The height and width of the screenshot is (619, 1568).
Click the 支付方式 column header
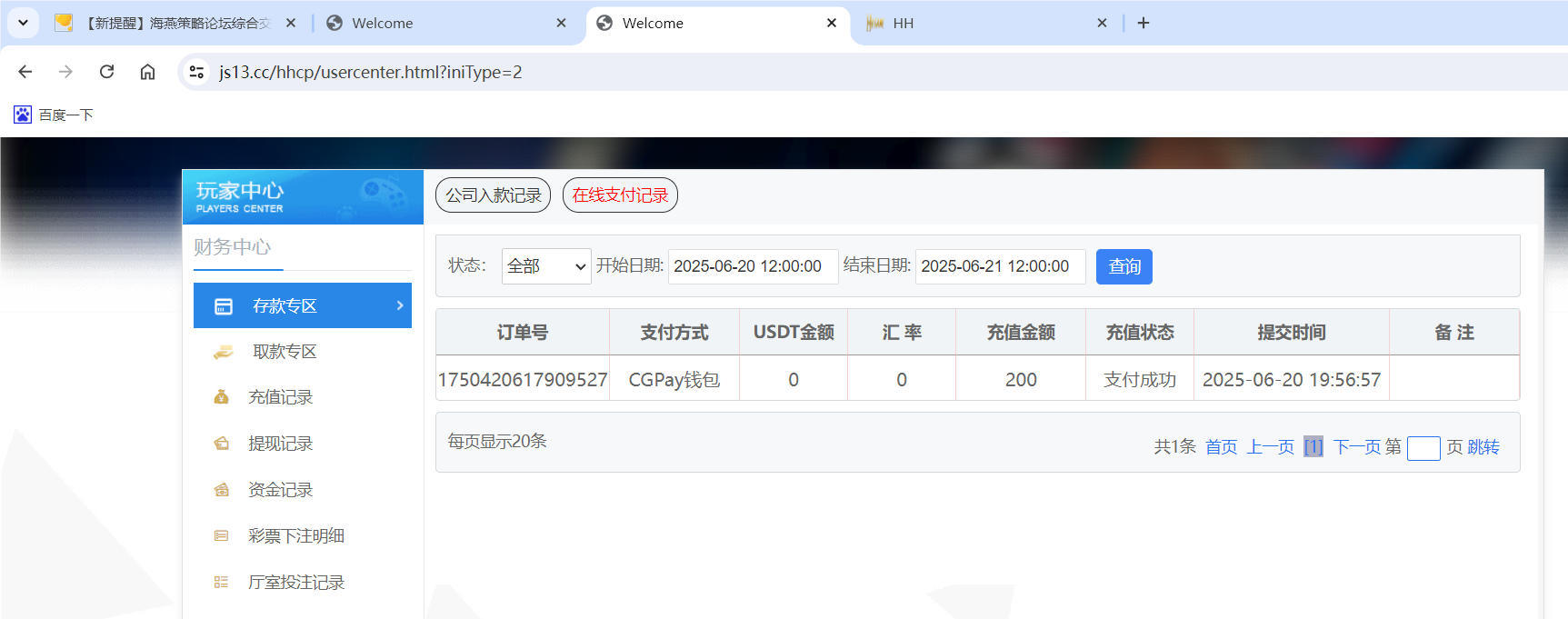674,333
